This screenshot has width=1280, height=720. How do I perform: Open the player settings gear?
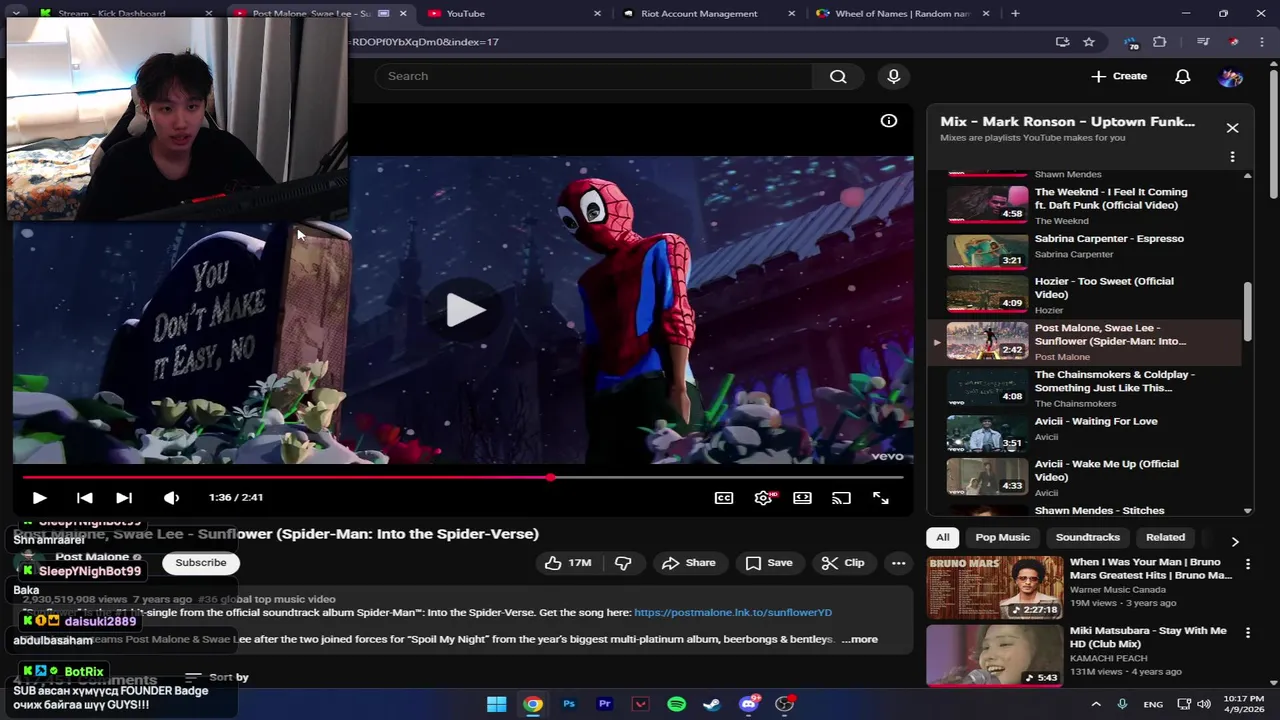coord(763,497)
